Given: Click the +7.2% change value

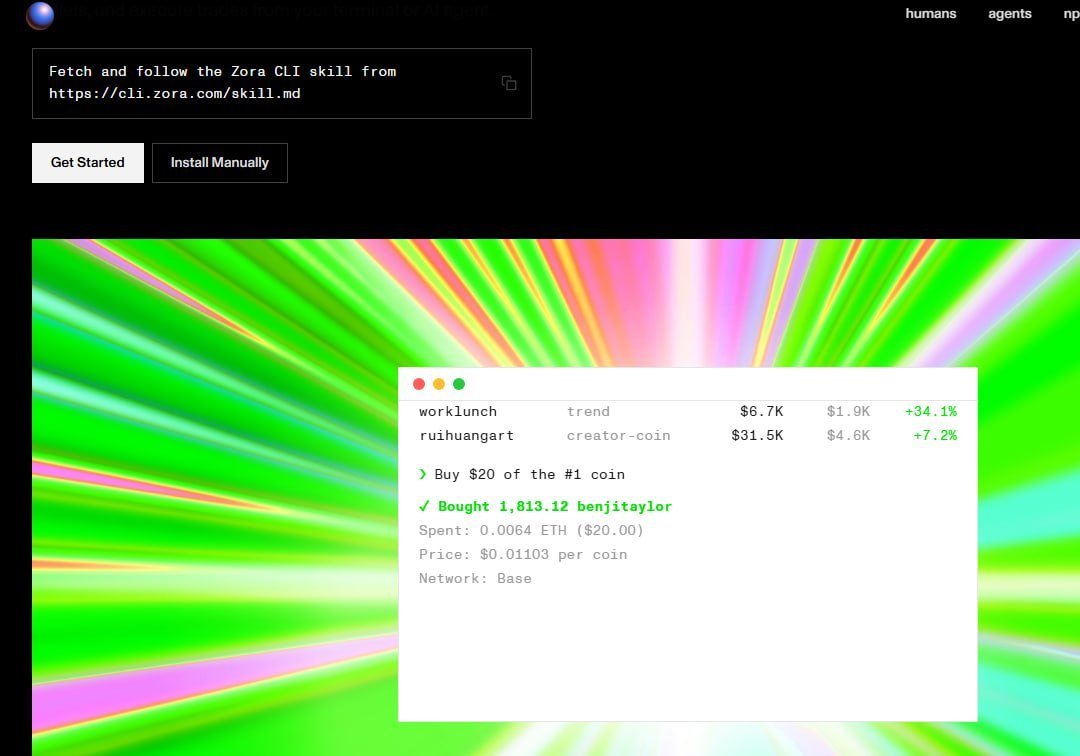Looking at the screenshot, I should tap(935, 435).
